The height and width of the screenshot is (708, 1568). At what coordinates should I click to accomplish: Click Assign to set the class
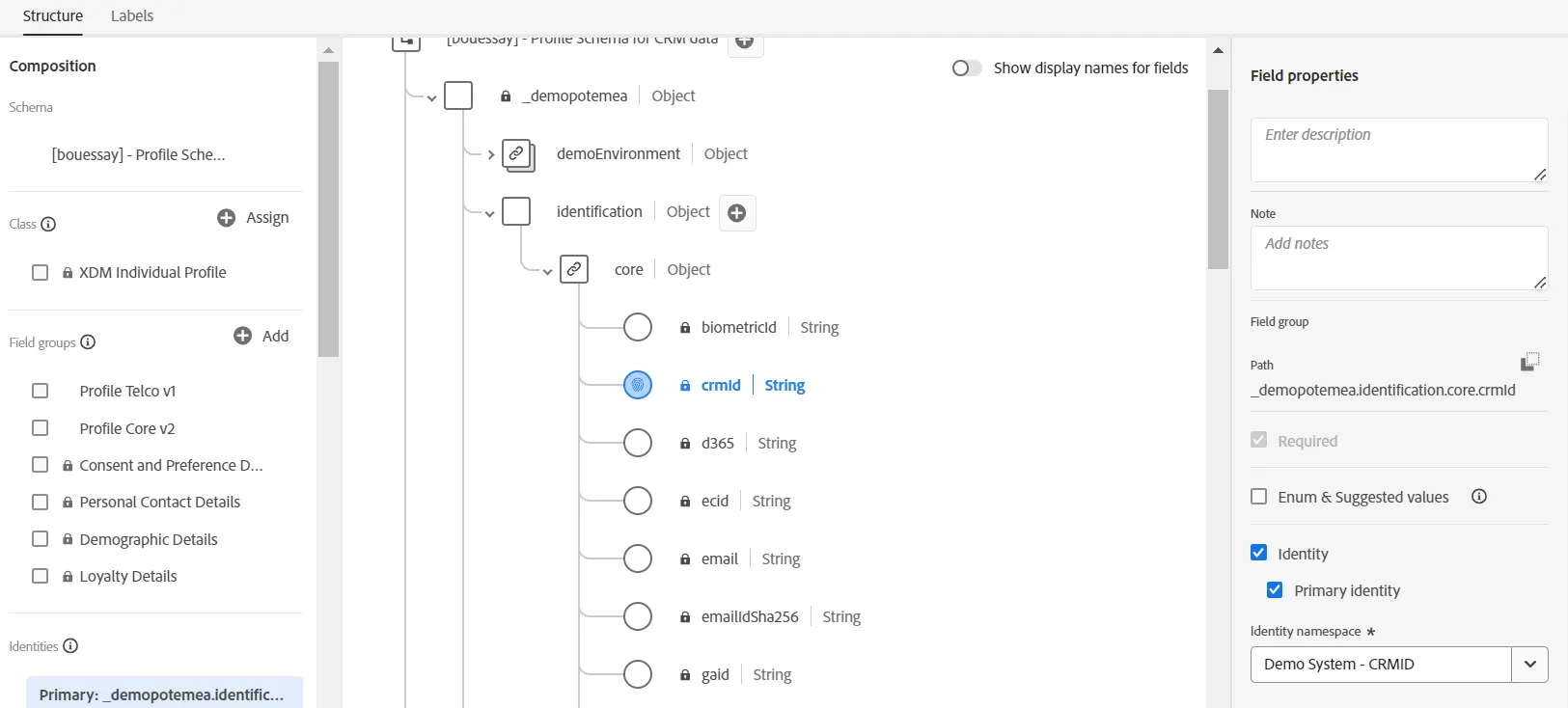(x=253, y=218)
